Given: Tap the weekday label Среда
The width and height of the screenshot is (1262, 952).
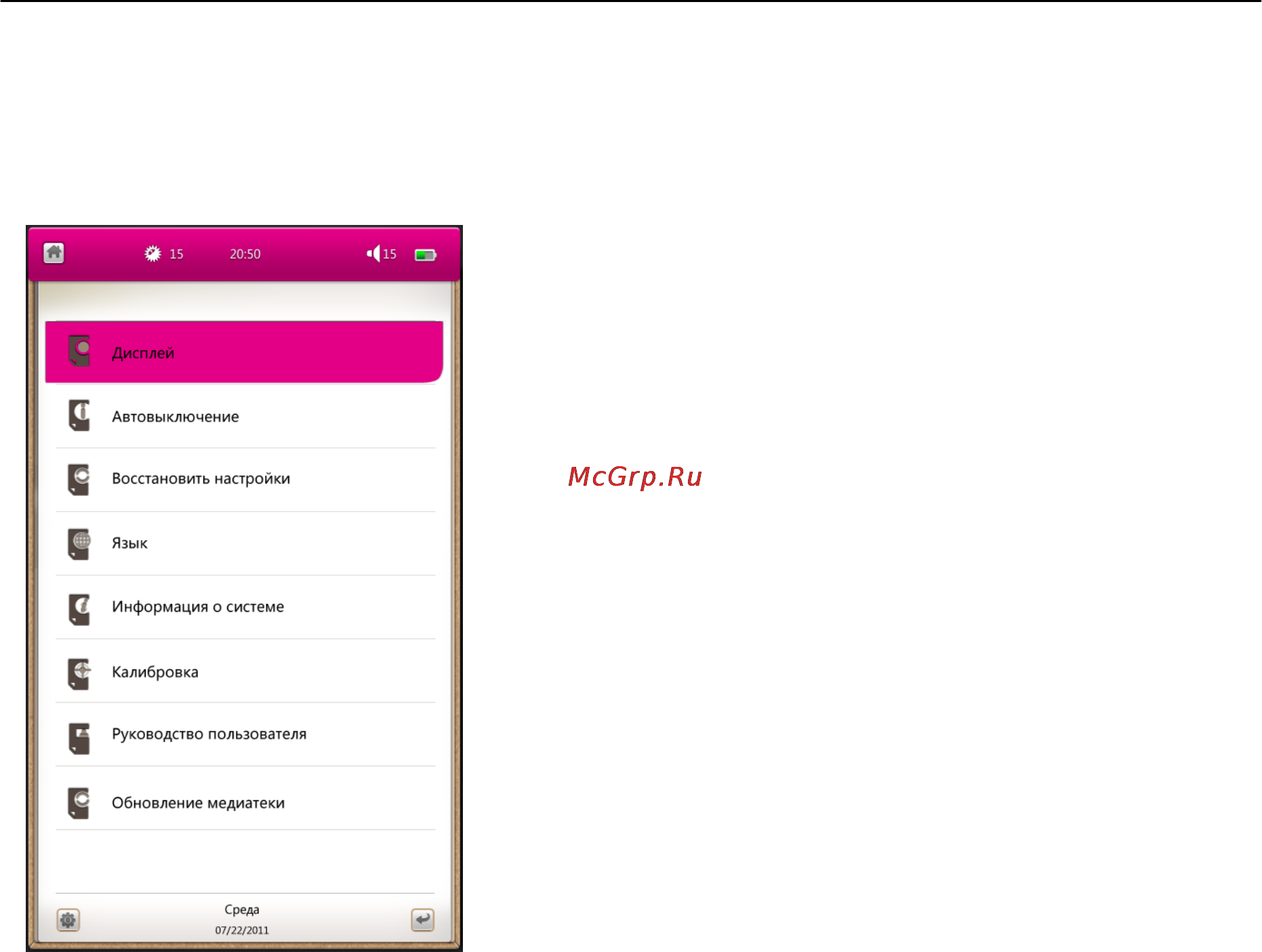Looking at the screenshot, I should [x=242, y=909].
